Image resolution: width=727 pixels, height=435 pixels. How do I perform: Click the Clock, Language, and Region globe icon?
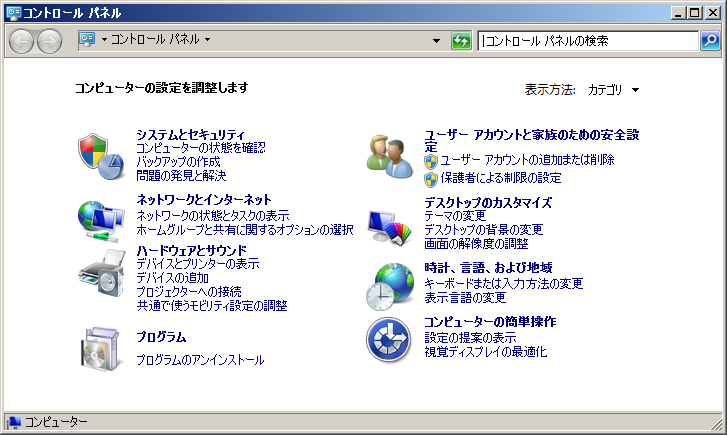coord(389,283)
